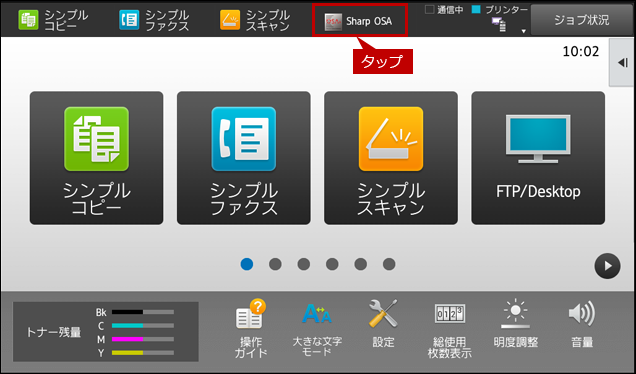
Task: Go to next page with round arrow
Action: [607, 266]
